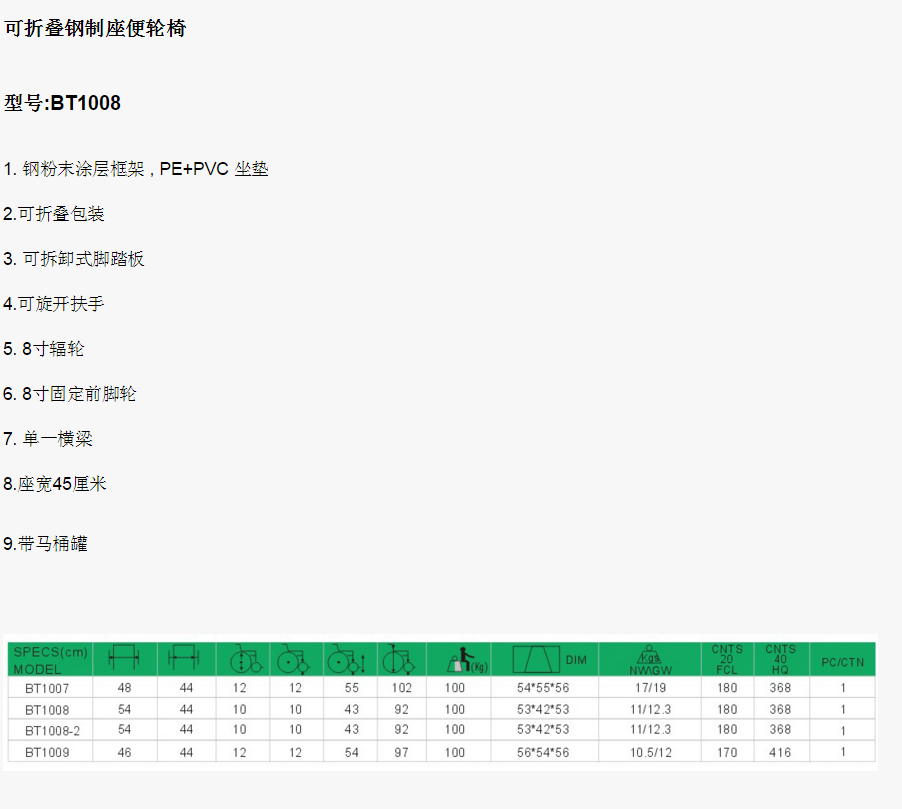Click the CNTS 40 HQ column header
This screenshot has height=809, width=902.
(x=781, y=659)
